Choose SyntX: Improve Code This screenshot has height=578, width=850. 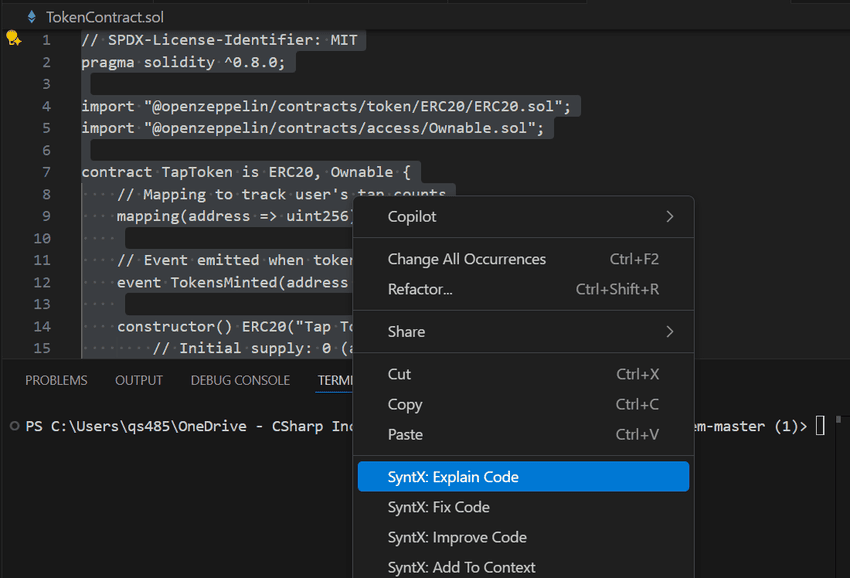tap(456, 537)
